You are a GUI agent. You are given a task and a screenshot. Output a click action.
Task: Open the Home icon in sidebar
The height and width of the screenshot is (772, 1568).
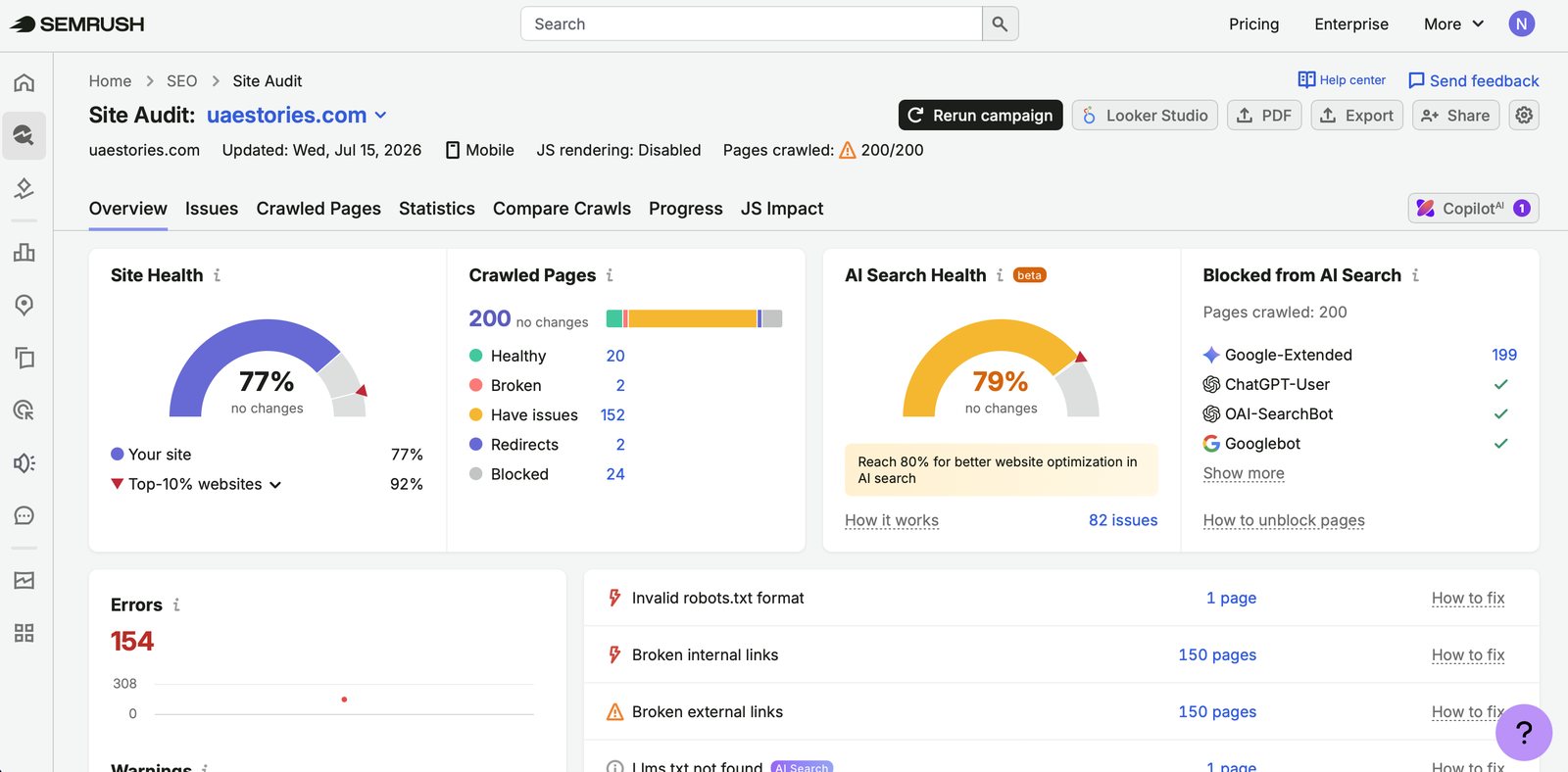pyautogui.click(x=24, y=82)
